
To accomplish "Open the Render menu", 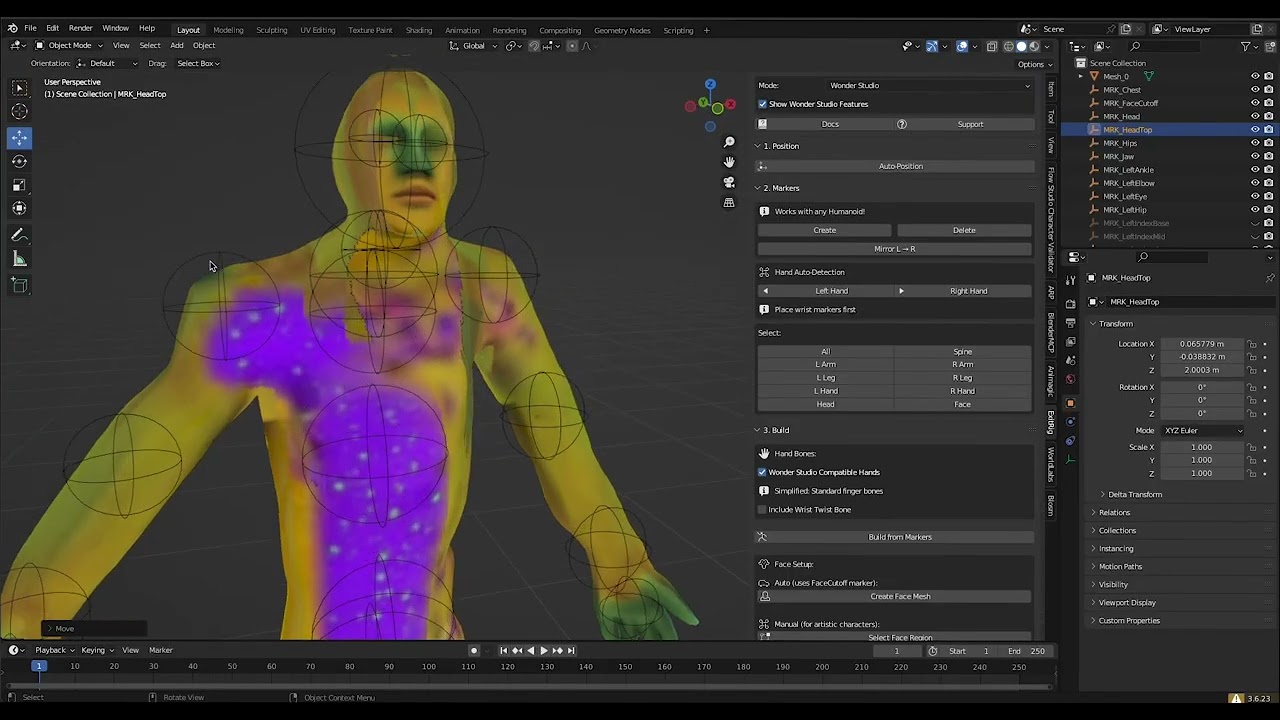I will [80, 28].
